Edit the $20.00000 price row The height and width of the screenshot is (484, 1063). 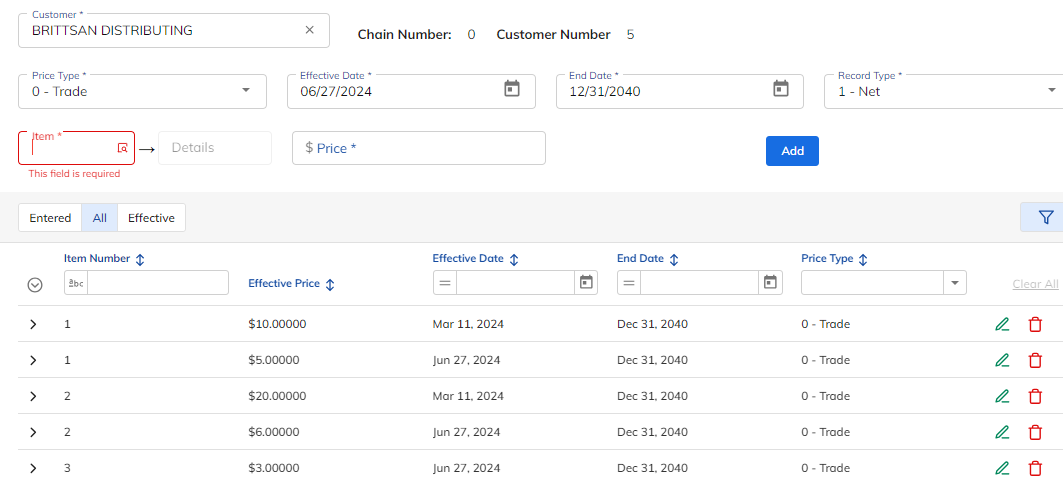1002,396
